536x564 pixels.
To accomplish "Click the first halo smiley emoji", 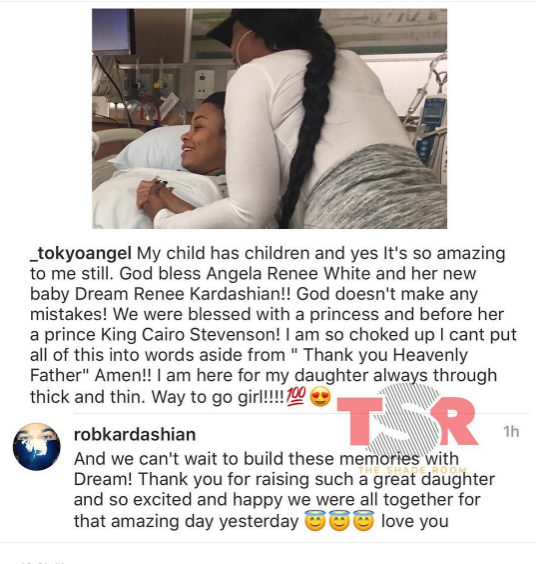I will coord(315,520).
